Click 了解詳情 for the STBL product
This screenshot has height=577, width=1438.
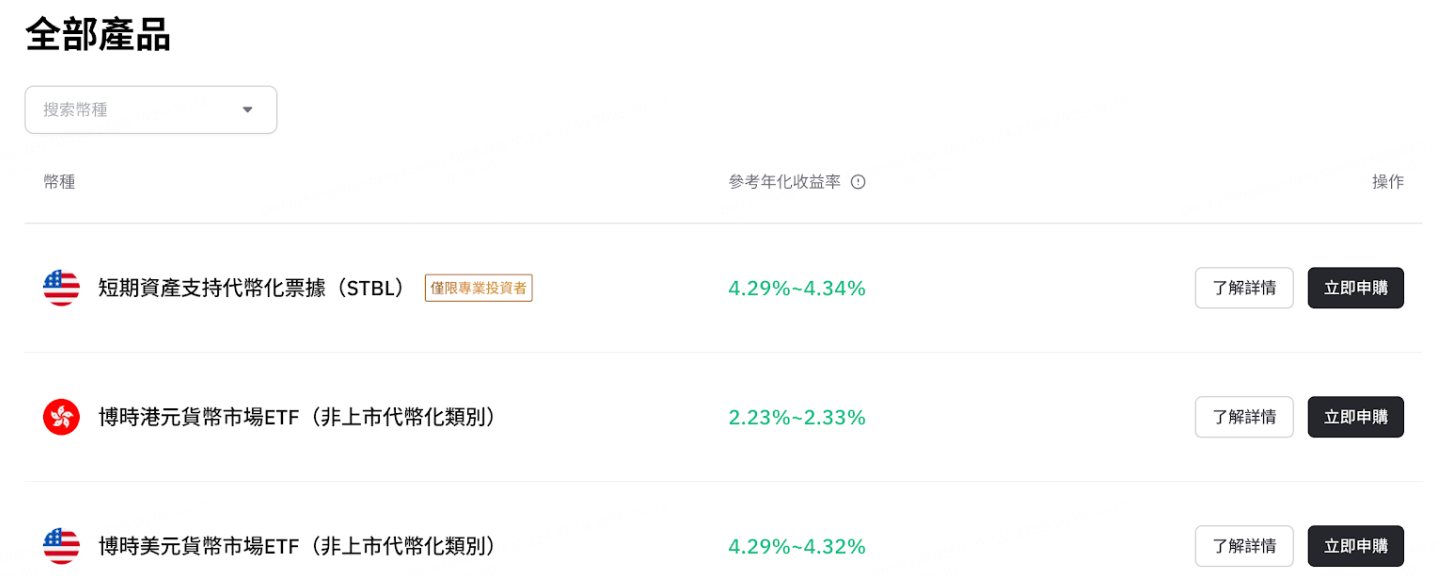point(1244,287)
